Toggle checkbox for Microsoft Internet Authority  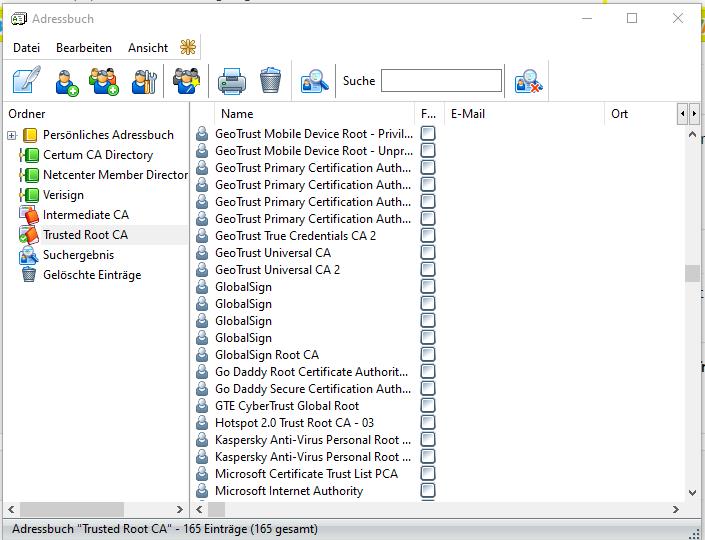pyautogui.click(x=428, y=491)
